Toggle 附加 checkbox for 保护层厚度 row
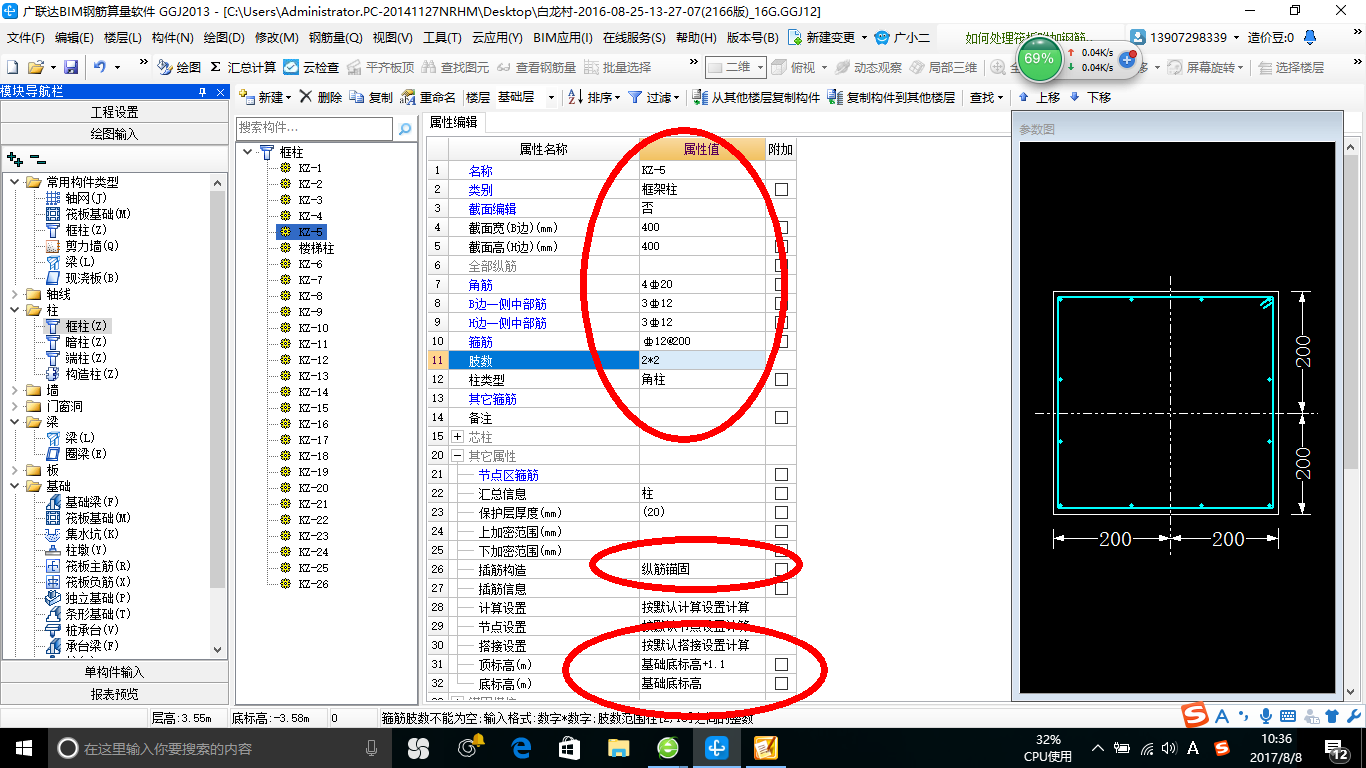 (x=781, y=512)
